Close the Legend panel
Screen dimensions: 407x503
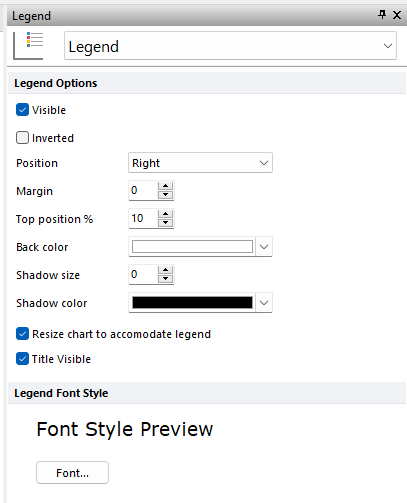click(397, 15)
